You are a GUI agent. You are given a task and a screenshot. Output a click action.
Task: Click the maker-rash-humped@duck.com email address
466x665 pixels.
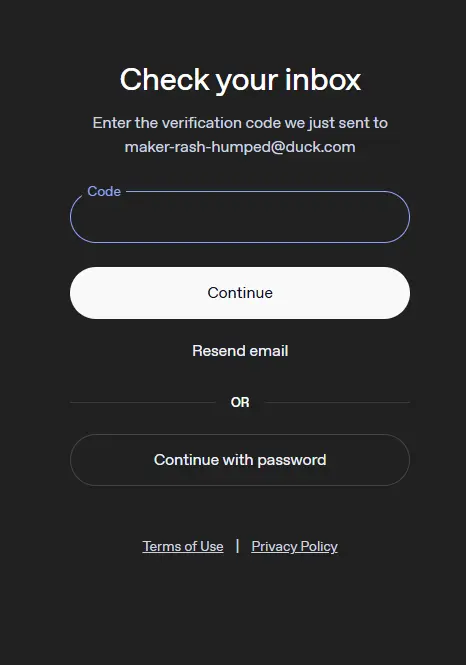coord(240,147)
